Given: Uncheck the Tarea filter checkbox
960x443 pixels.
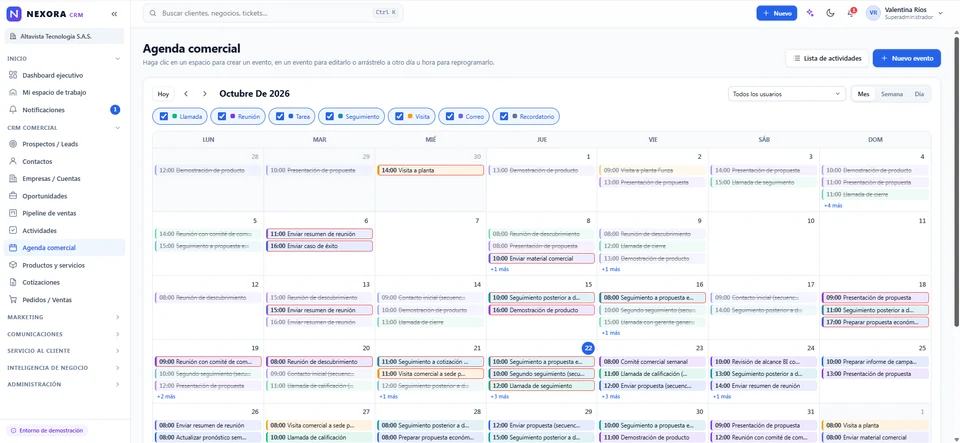Looking at the screenshot, I should pos(280,116).
